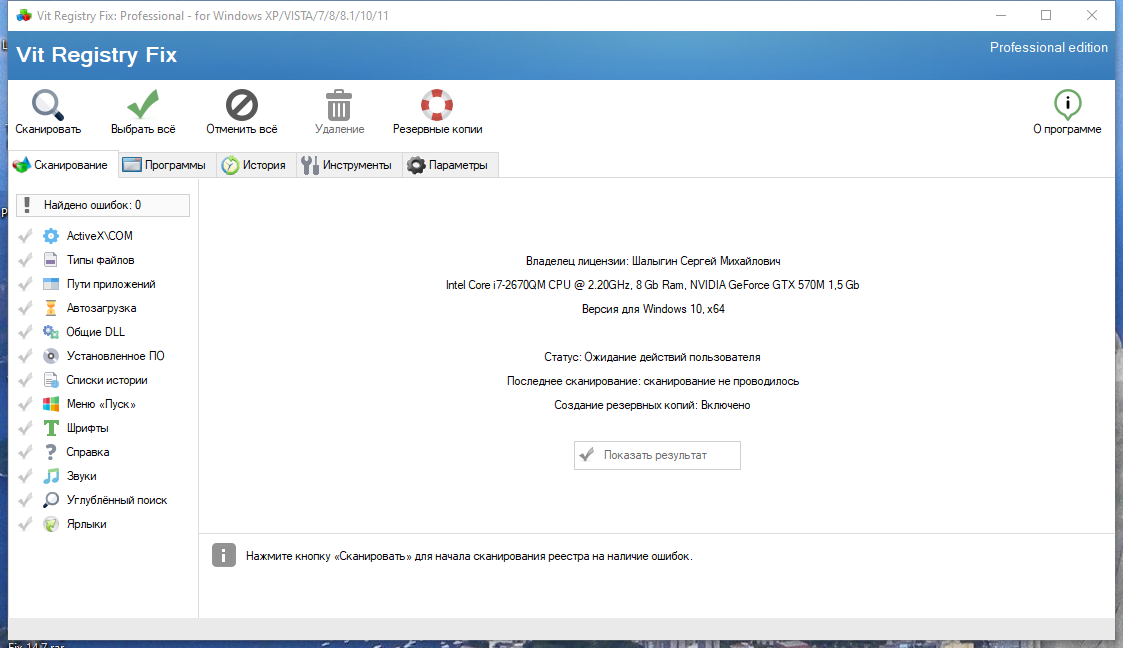Select the Углублённый поиск category label
Screen dimensions: 1123x648
point(117,500)
